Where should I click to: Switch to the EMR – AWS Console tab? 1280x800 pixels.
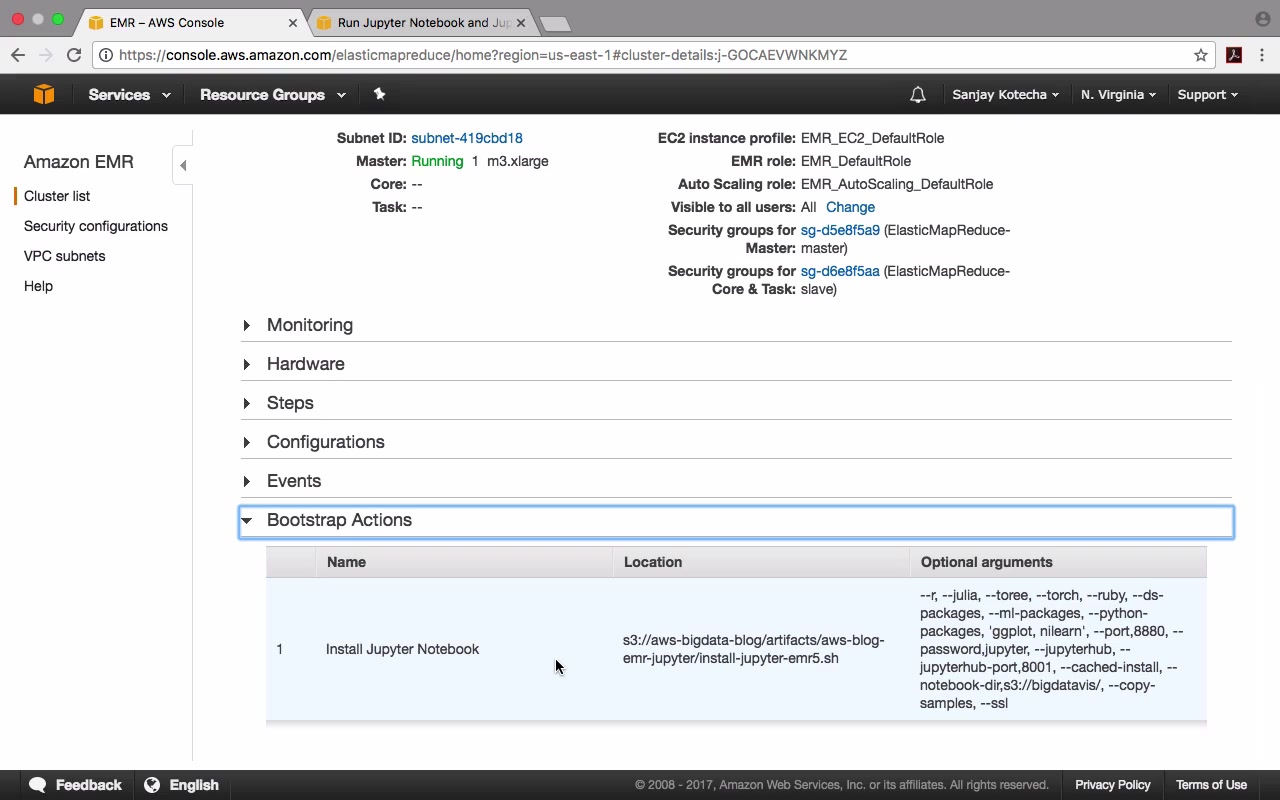(x=190, y=22)
